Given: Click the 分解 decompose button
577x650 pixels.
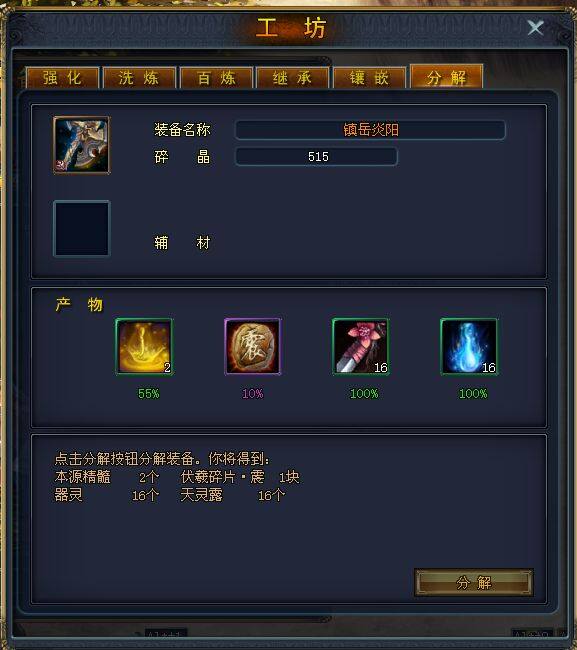Looking at the screenshot, I should [474, 582].
